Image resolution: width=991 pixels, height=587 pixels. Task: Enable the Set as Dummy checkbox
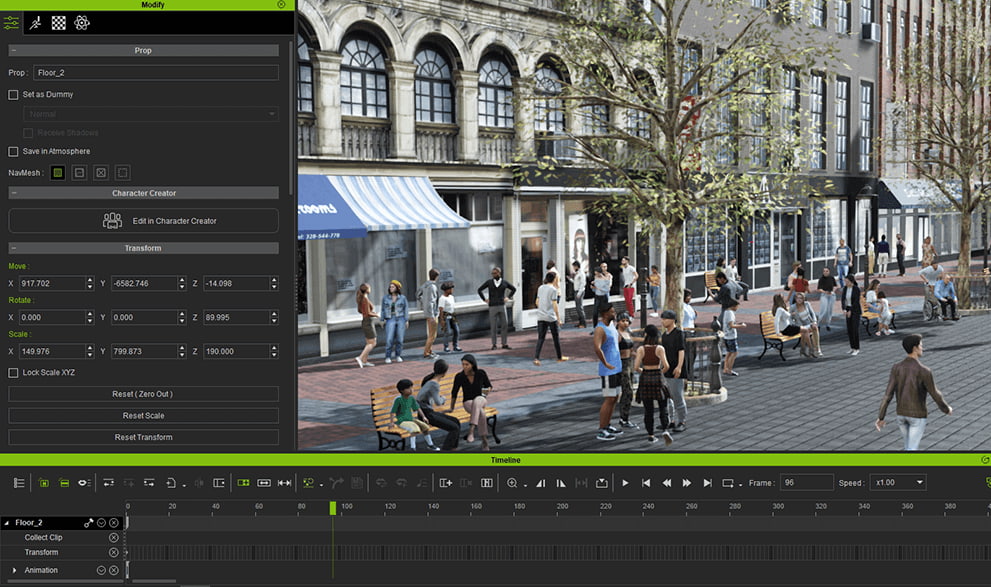pyautogui.click(x=14, y=95)
